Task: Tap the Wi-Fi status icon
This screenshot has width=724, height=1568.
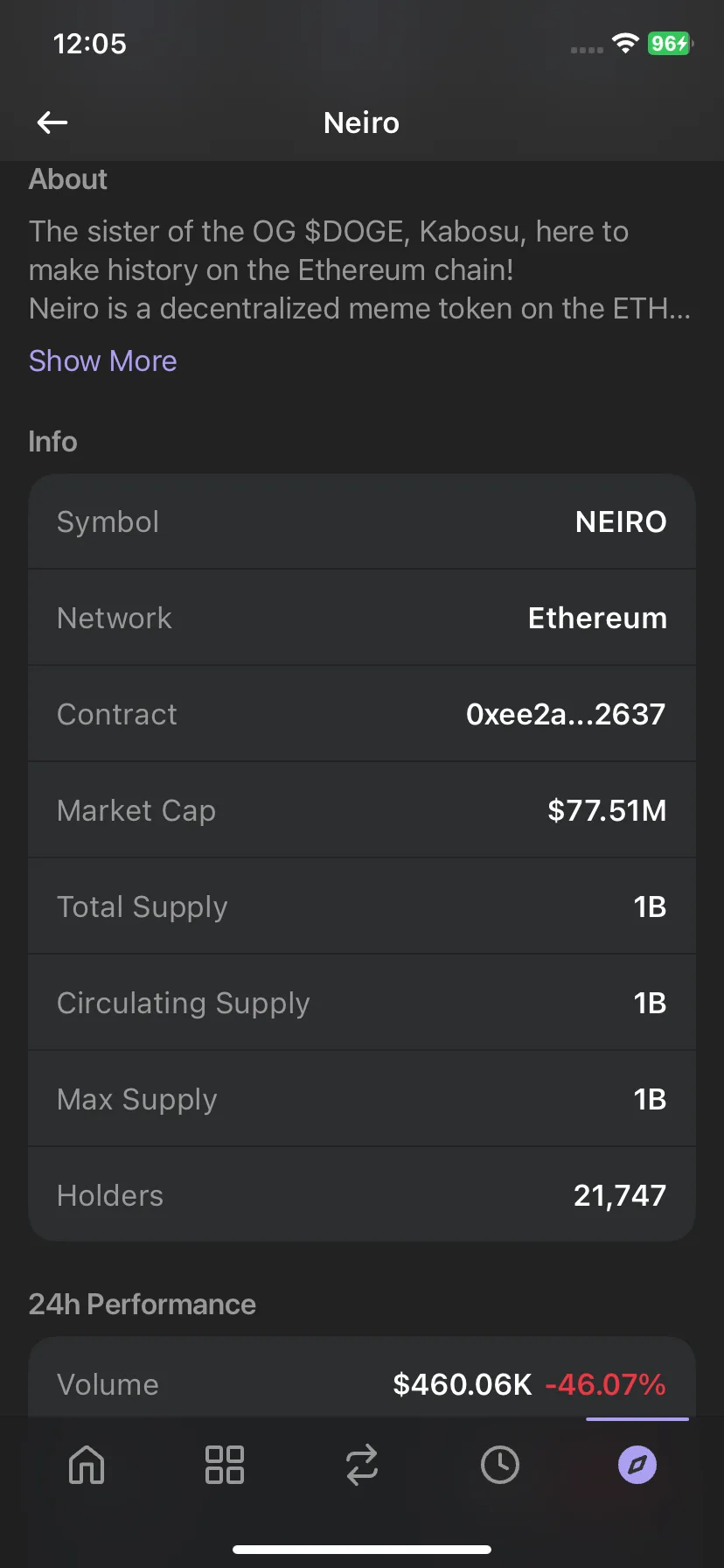Action: coord(625,43)
